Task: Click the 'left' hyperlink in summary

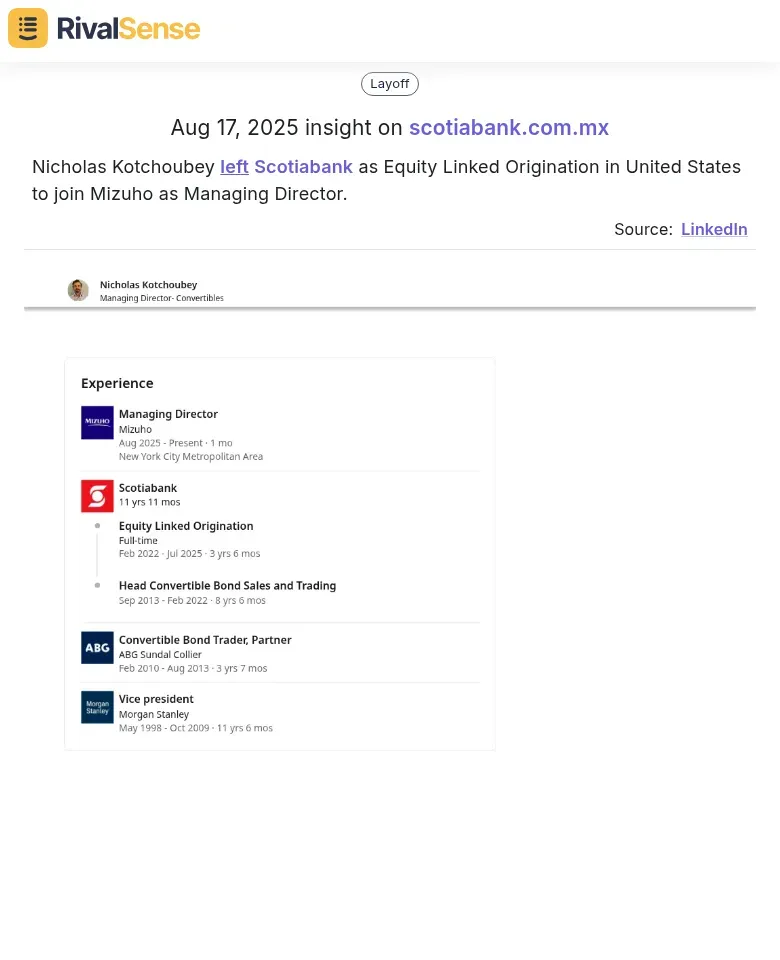Action: [x=234, y=167]
